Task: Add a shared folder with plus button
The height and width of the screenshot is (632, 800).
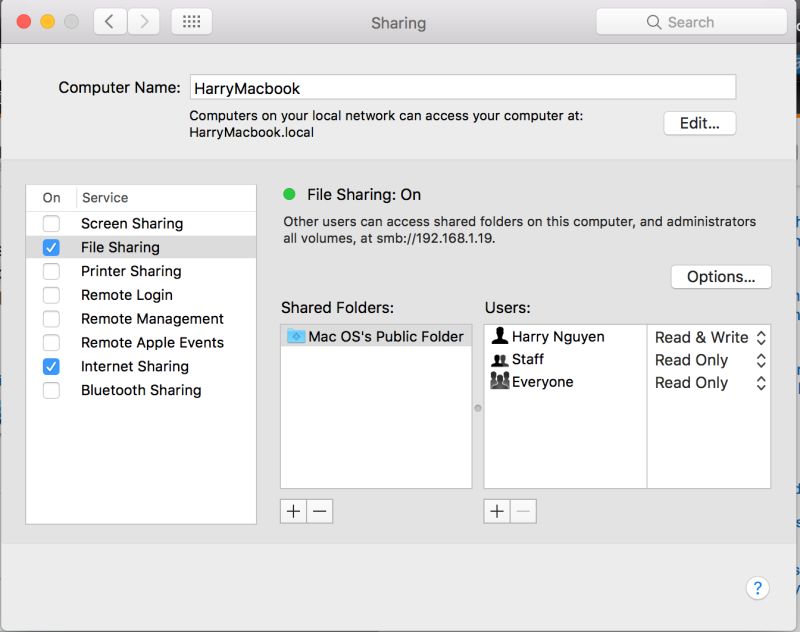Action: (293, 511)
